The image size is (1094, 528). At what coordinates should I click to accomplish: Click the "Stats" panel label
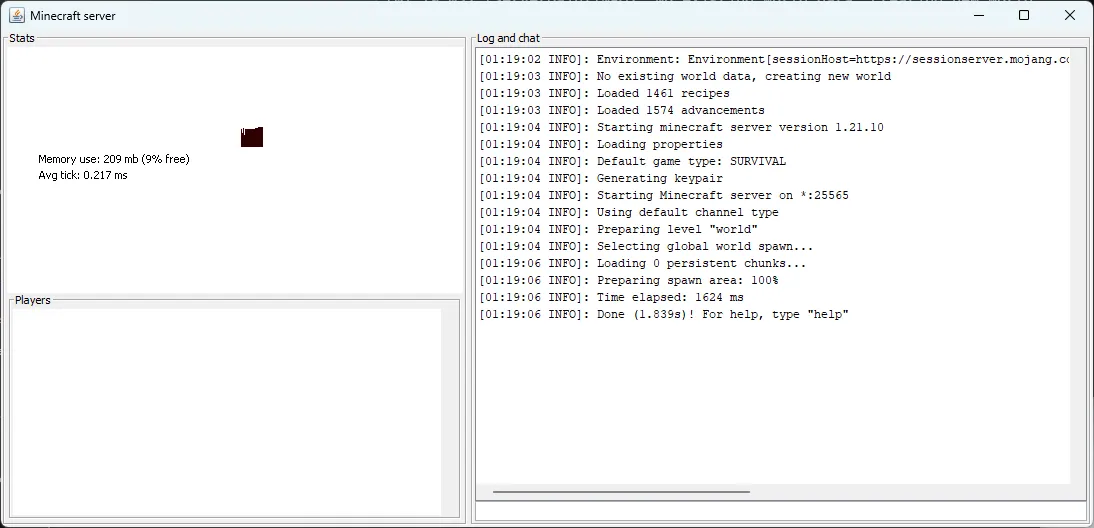22,38
